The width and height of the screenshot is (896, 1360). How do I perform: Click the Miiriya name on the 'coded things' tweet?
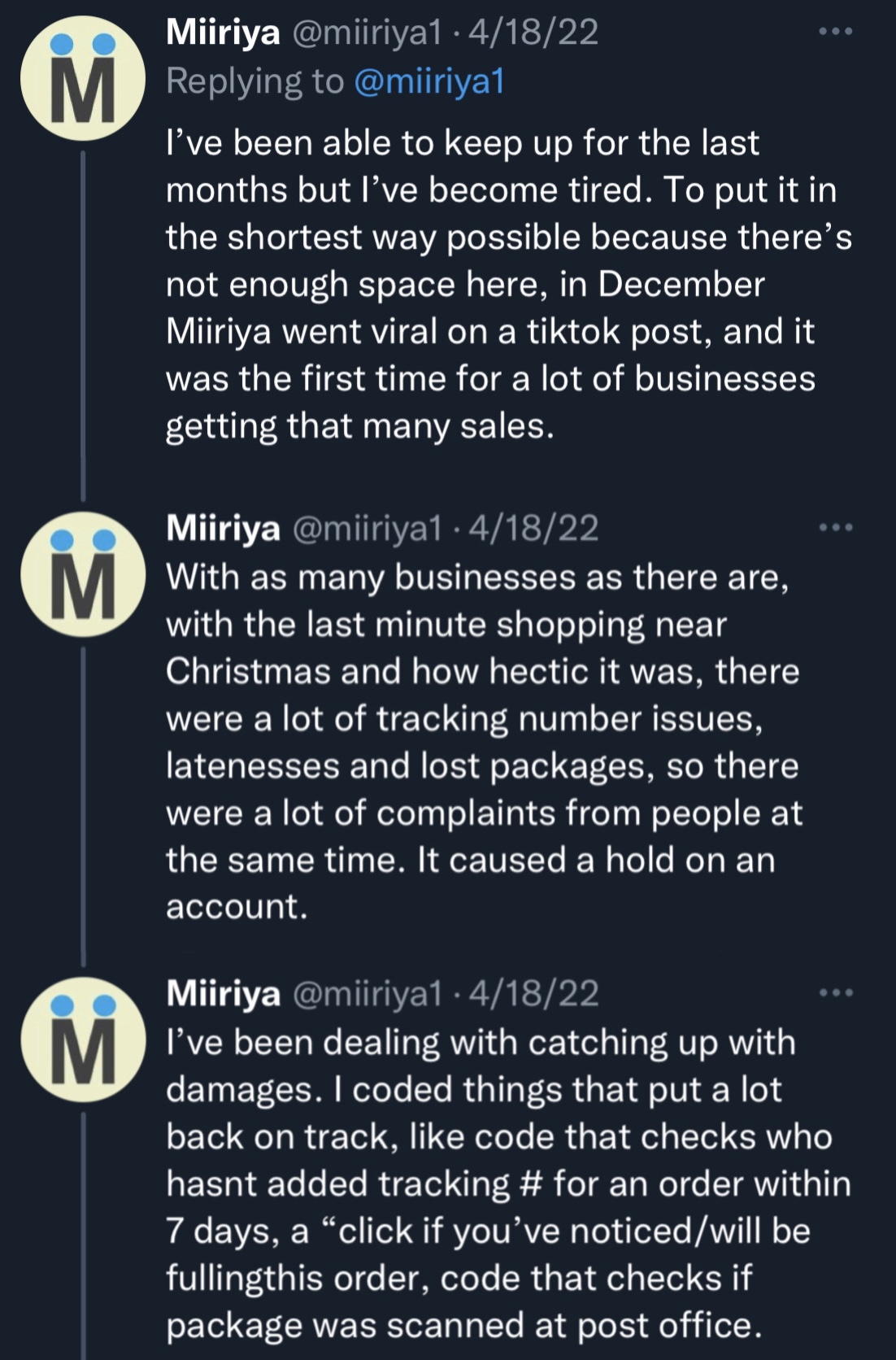(223, 993)
